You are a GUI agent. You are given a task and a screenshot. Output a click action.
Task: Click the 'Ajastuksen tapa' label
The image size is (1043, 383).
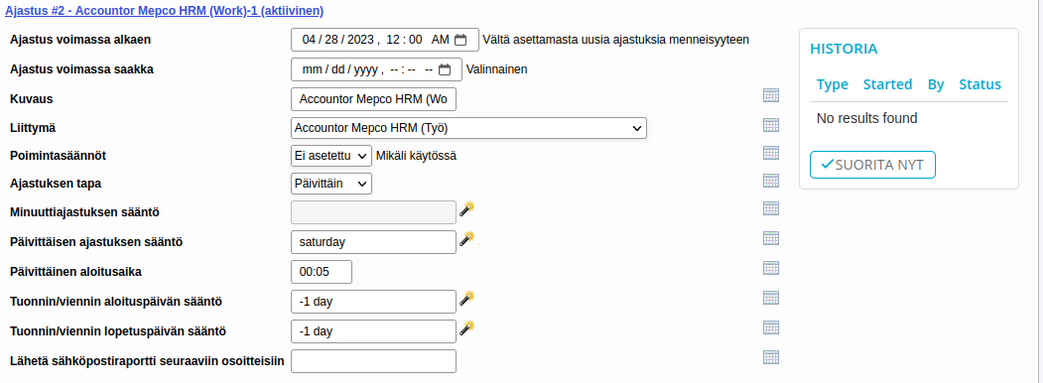coord(56,184)
